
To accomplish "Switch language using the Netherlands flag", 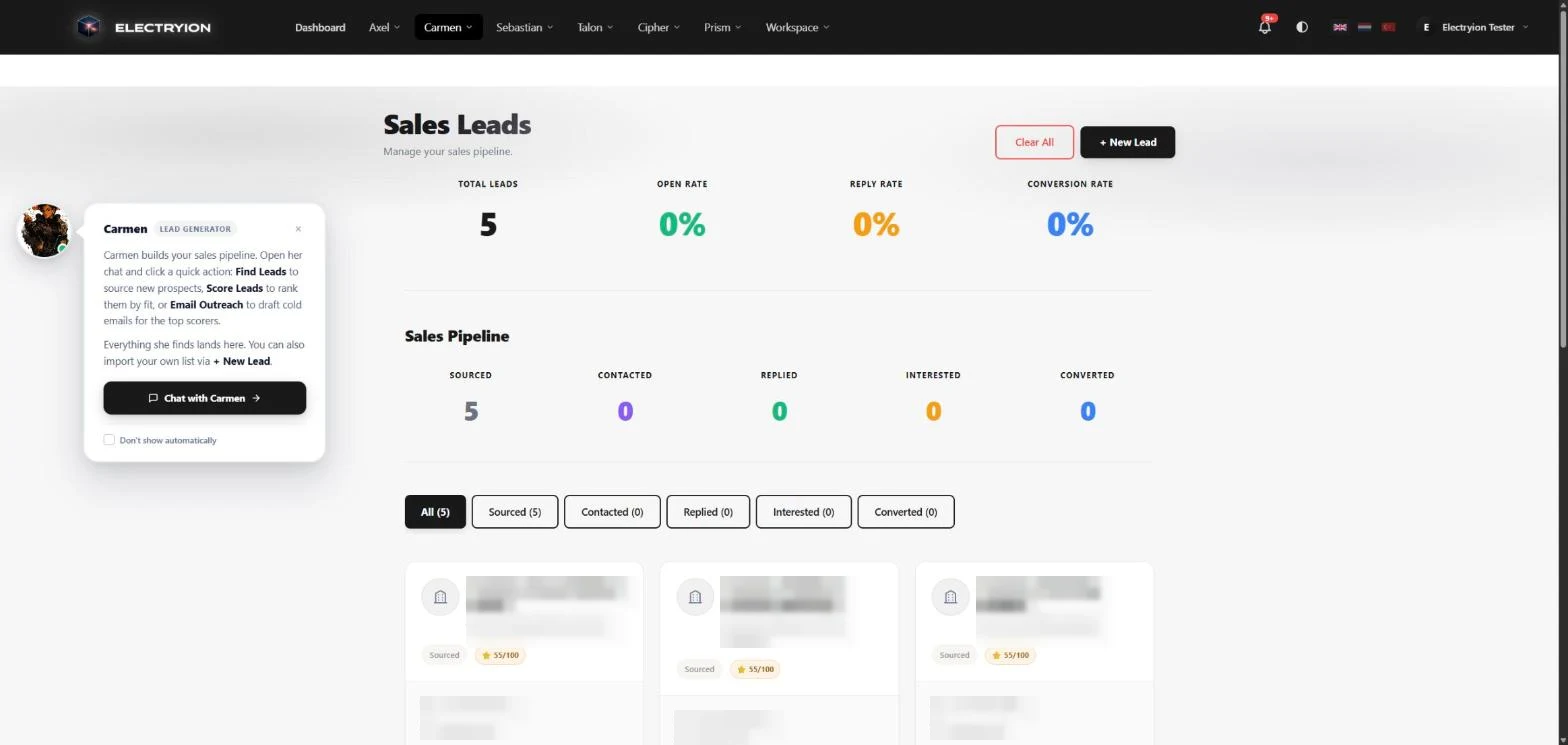I will 1364,27.
